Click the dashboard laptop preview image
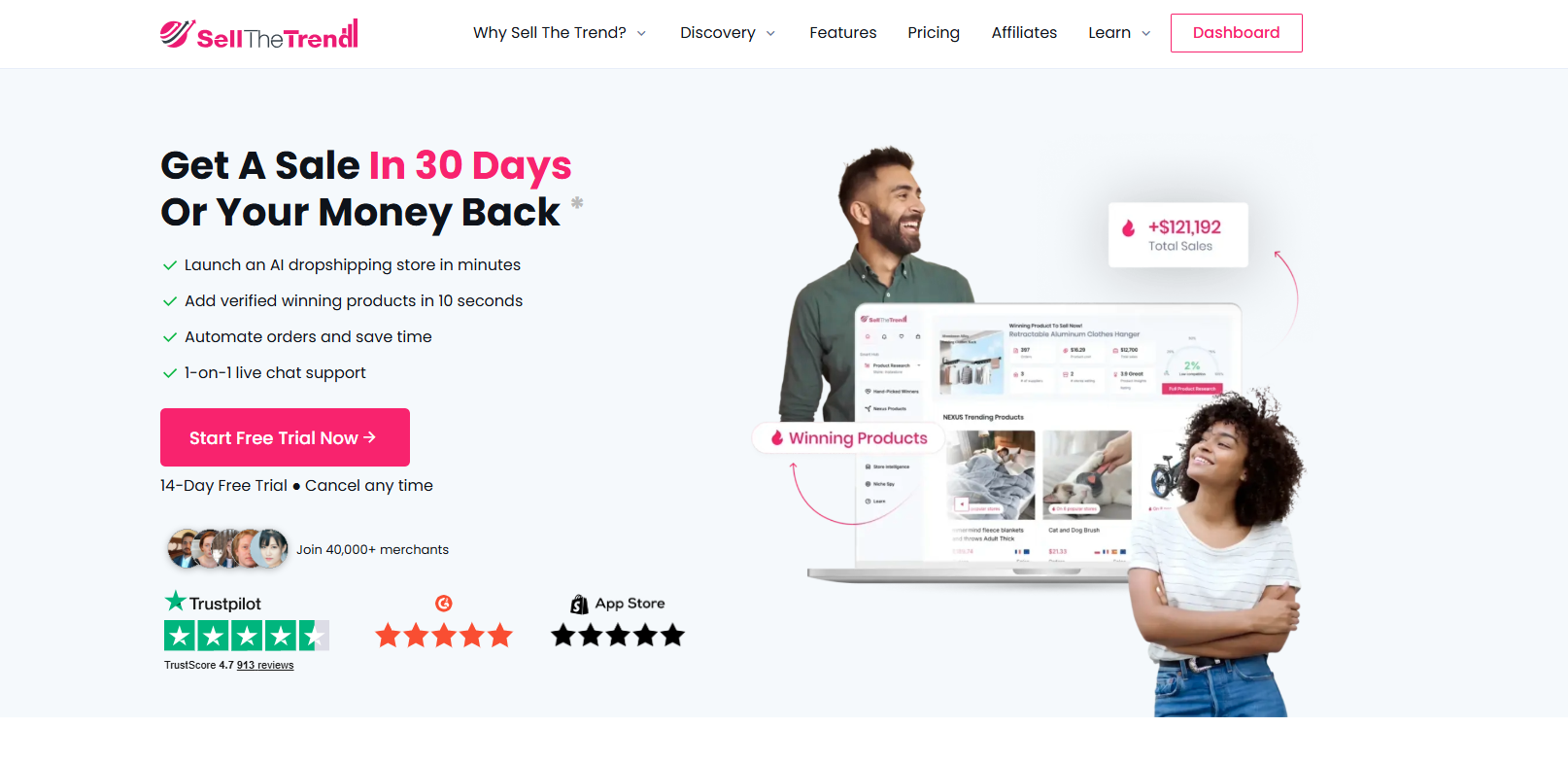 click(x=1025, y=442)
